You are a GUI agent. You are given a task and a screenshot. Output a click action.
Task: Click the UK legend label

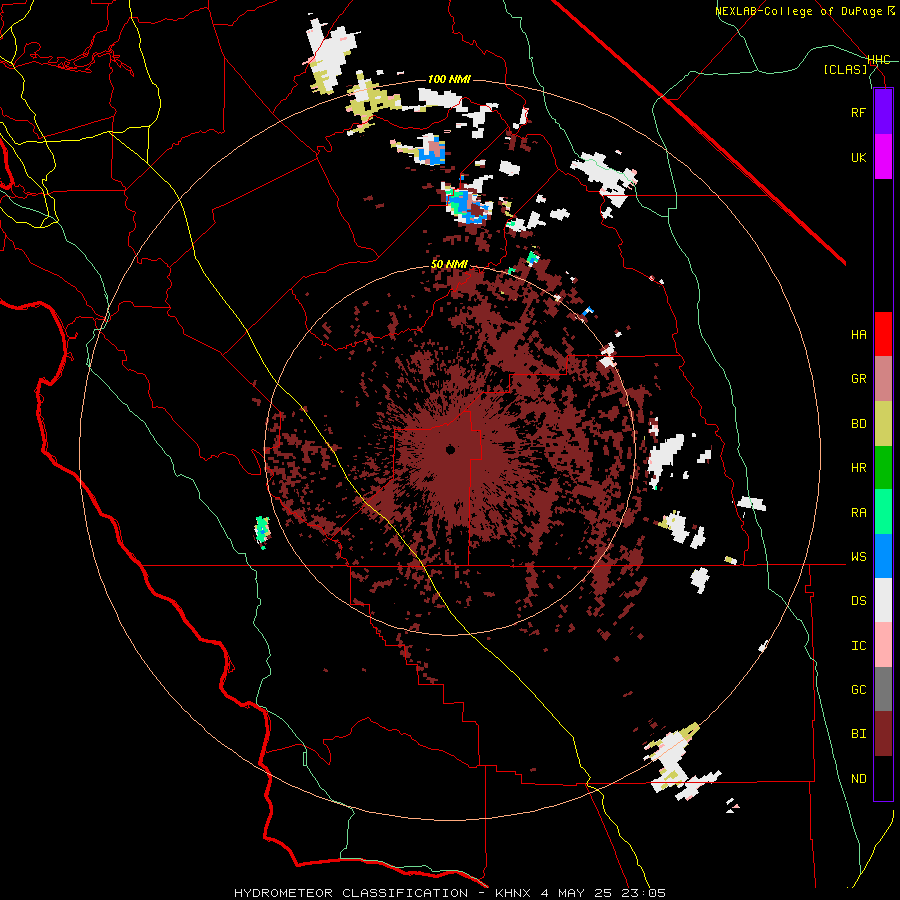coord(858,157)
